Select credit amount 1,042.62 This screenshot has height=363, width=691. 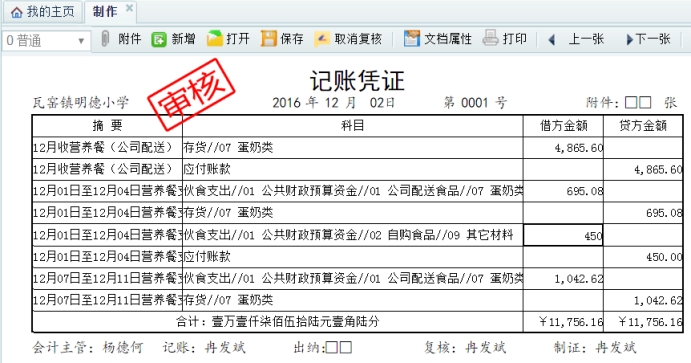coord(643,300)
